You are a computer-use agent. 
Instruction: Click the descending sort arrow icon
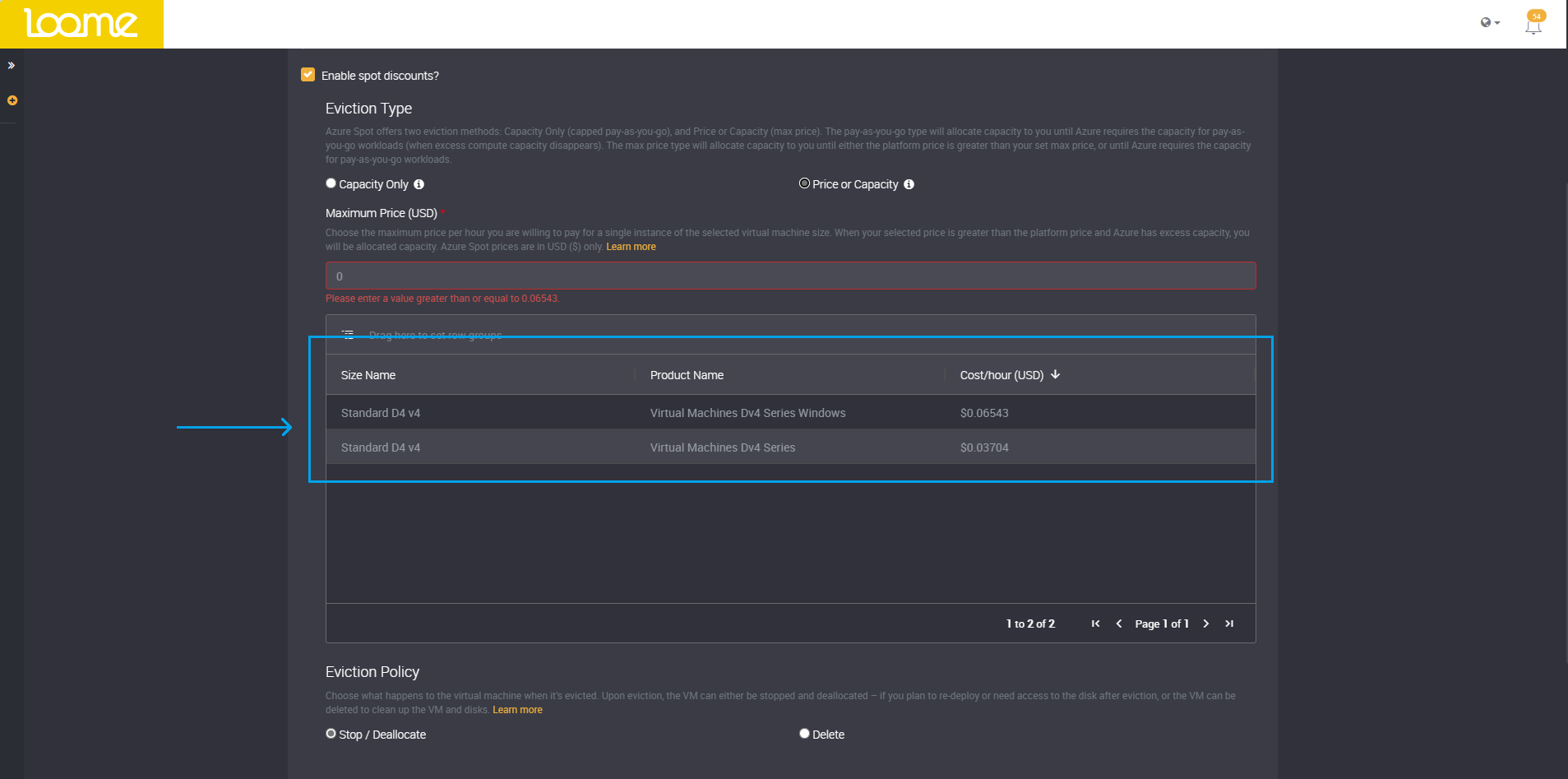(1056, 374)
